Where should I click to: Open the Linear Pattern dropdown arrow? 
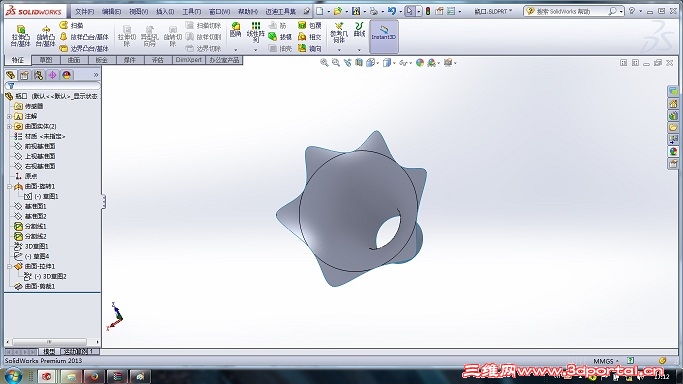pyautogui.click(x=256, y=50)
